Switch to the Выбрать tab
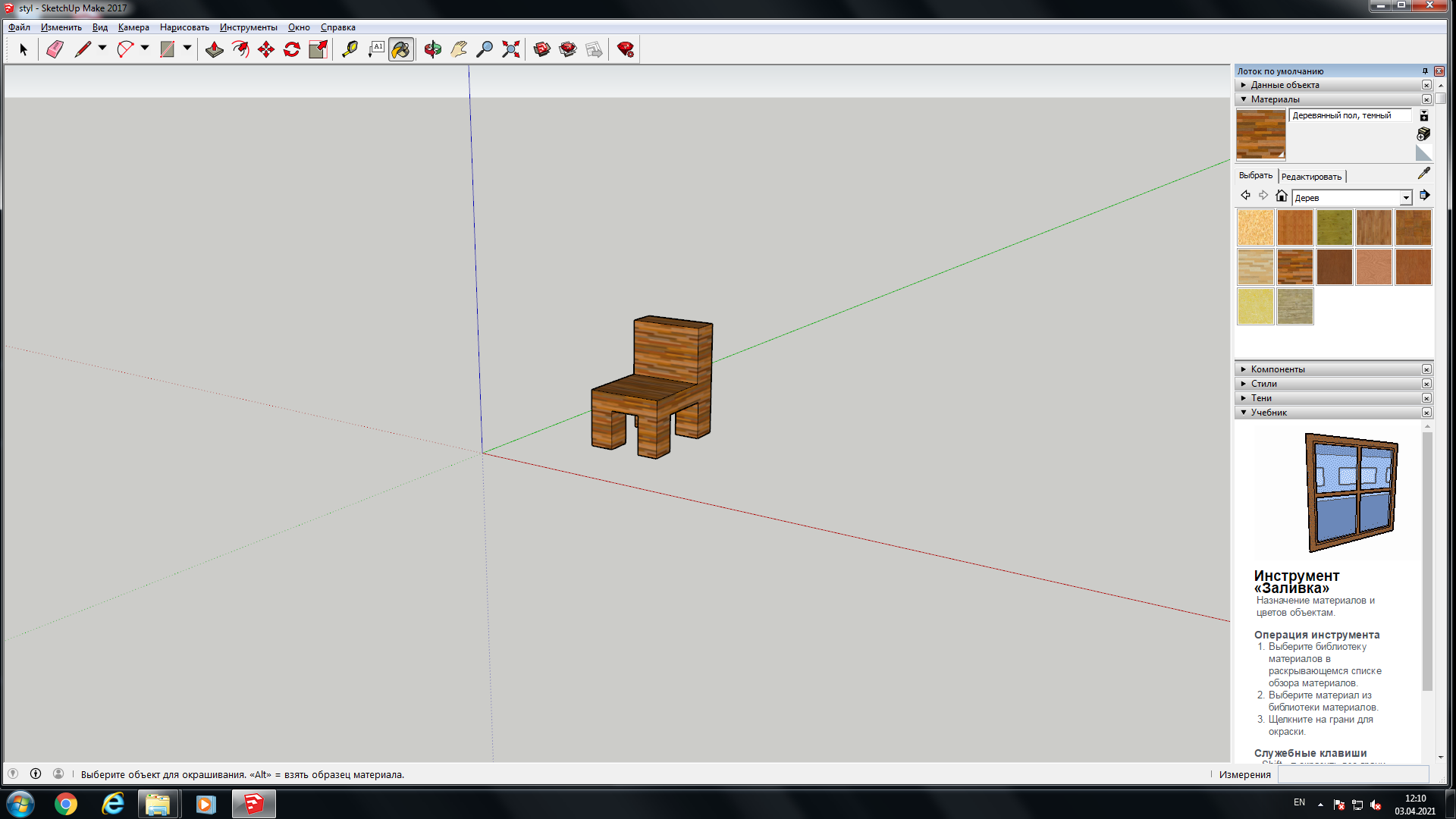Image resolution: width=1456 pixels, height=819 pixels. coord(1255,175)
